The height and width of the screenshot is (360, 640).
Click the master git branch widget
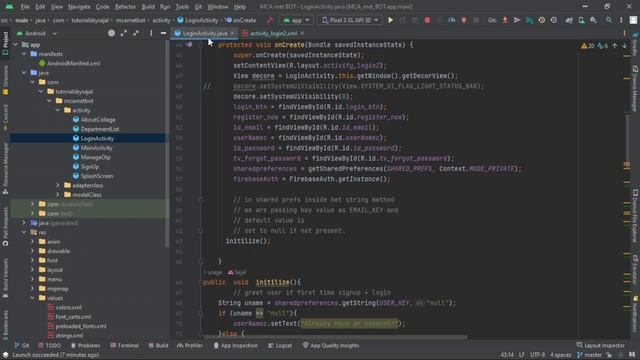point(590,355)
